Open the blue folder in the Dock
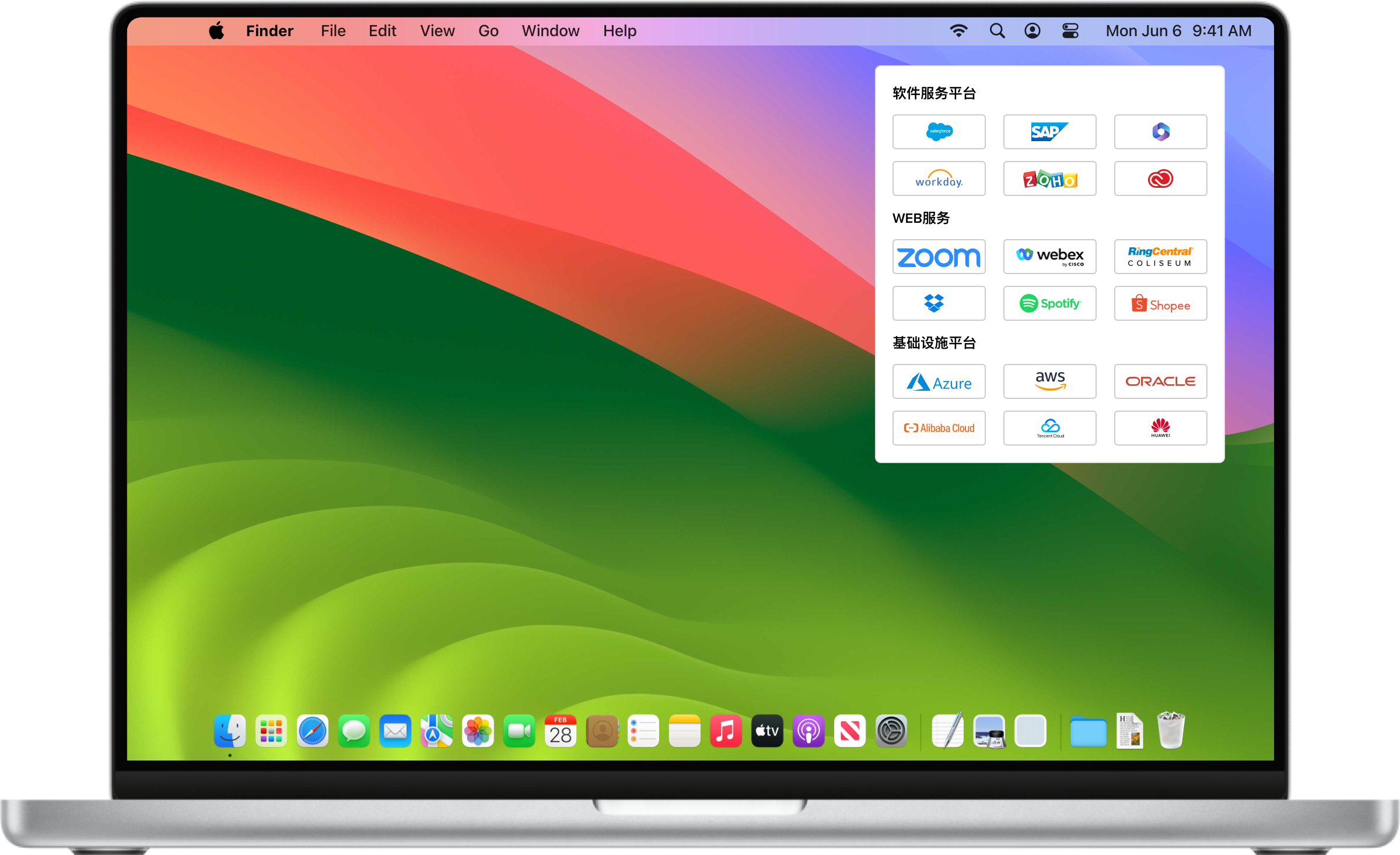Image resolution: width=1400 pixels, height=855 pixels. coord(1088,731)
